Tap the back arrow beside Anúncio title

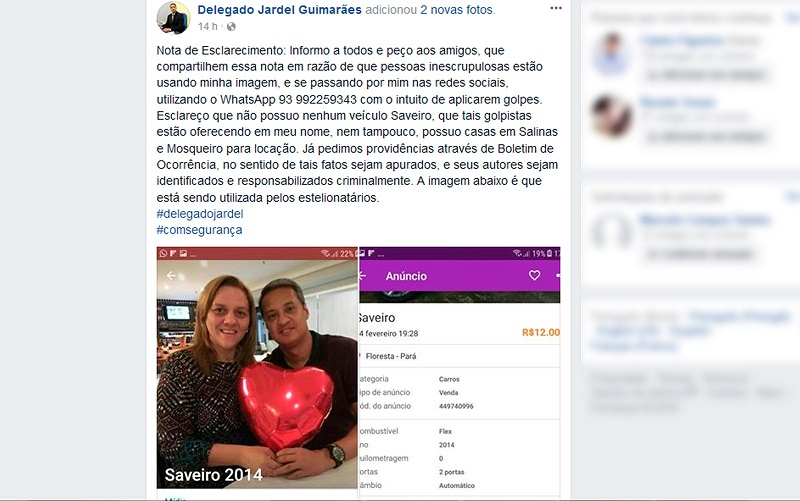pos(363,276)
